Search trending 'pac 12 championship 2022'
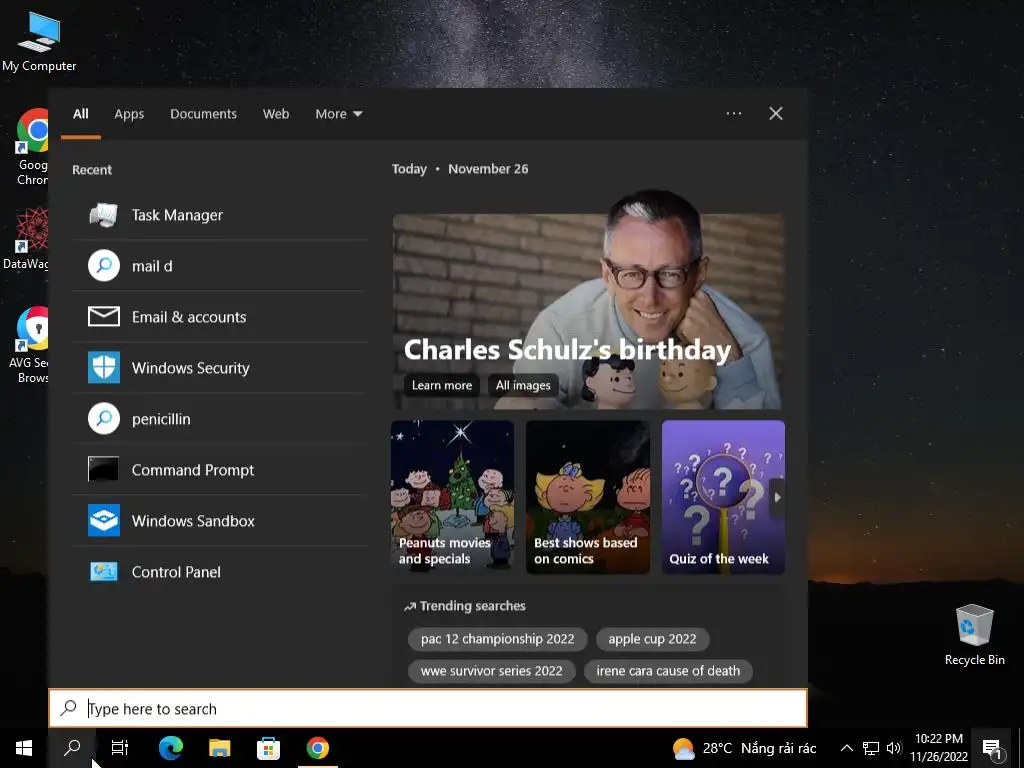The width and height of the screenshot is (1024, 768). click(498, 639)
